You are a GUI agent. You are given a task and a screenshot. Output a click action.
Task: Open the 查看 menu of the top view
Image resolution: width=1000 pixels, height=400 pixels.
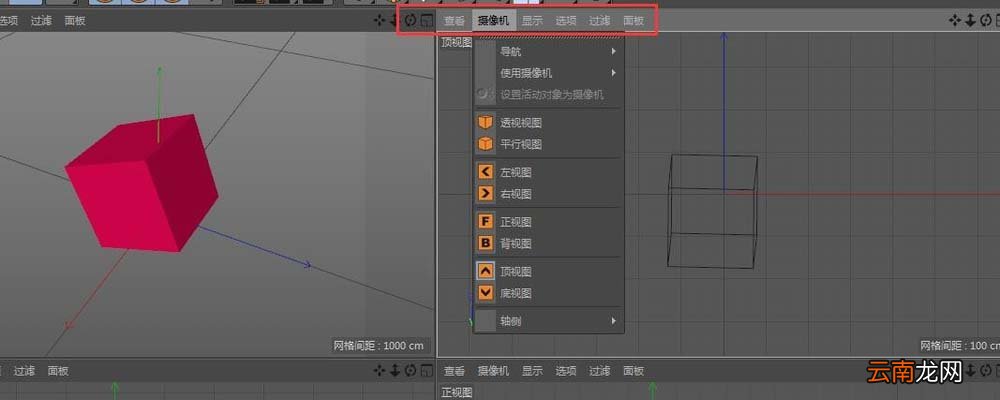(455, 21)
